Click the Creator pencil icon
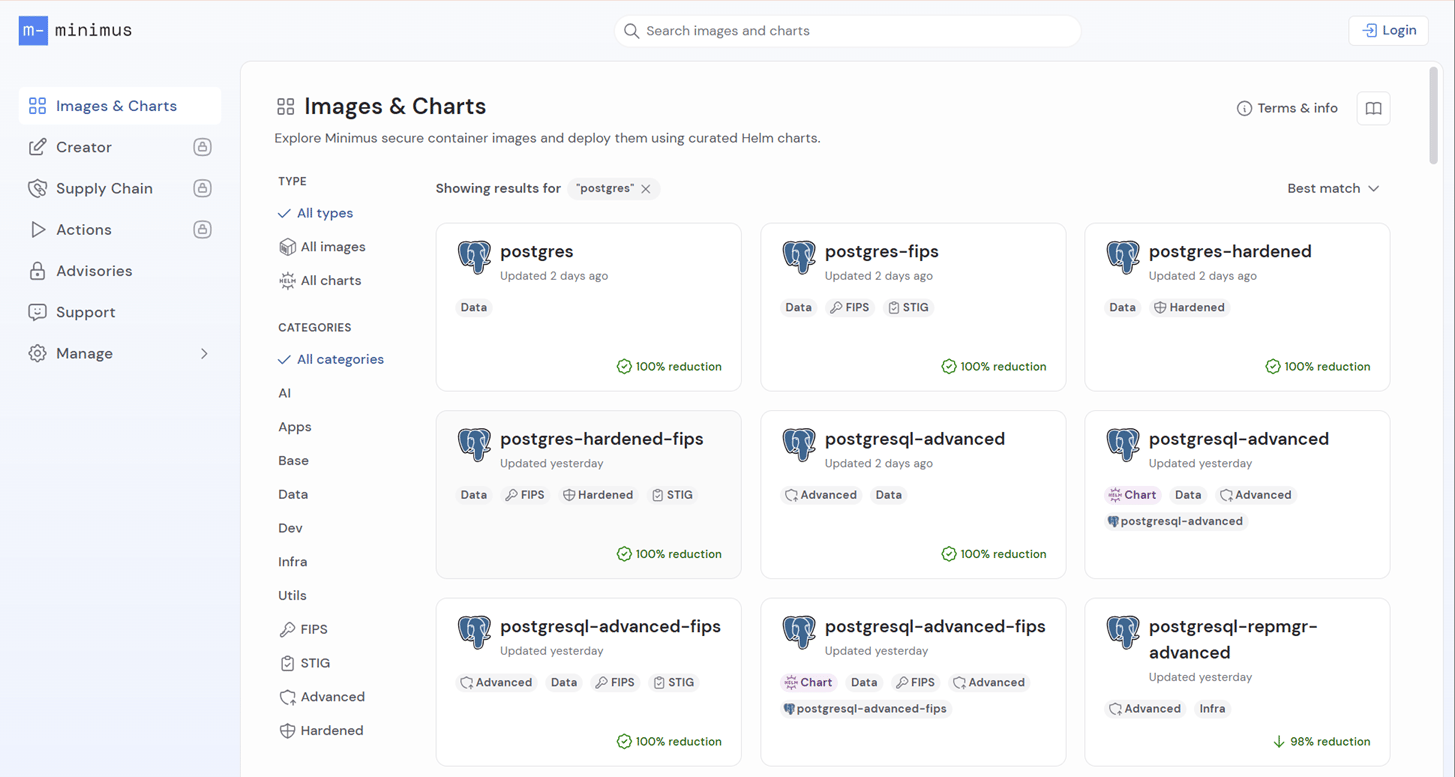Viewport: 1455px width, 777px height. 37,147
